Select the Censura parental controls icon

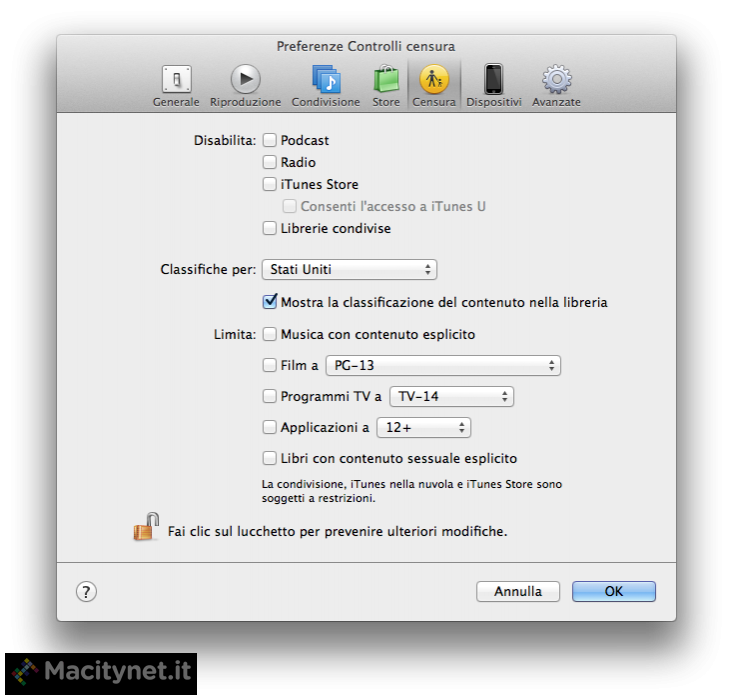(434, 86)
